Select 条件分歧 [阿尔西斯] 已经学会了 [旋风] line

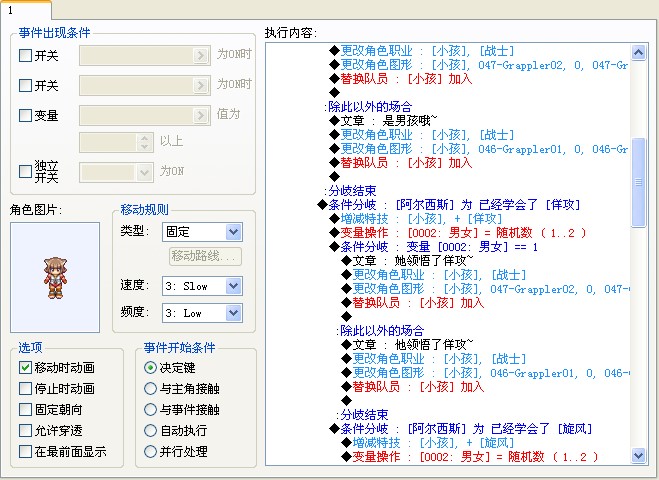pos(460,429)
